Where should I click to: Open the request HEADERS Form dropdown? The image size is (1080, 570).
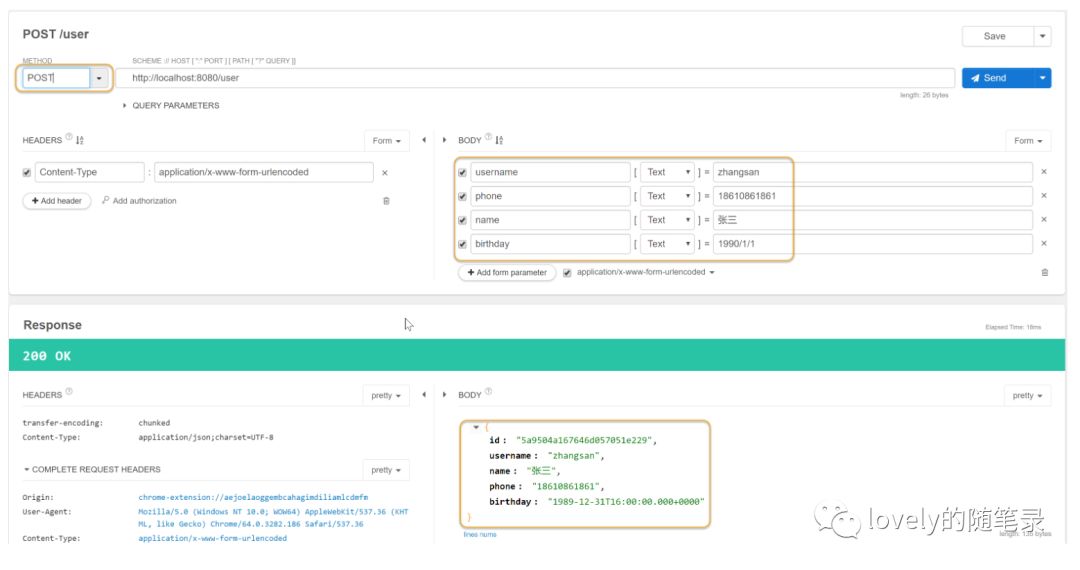click(x=386, y=140)
